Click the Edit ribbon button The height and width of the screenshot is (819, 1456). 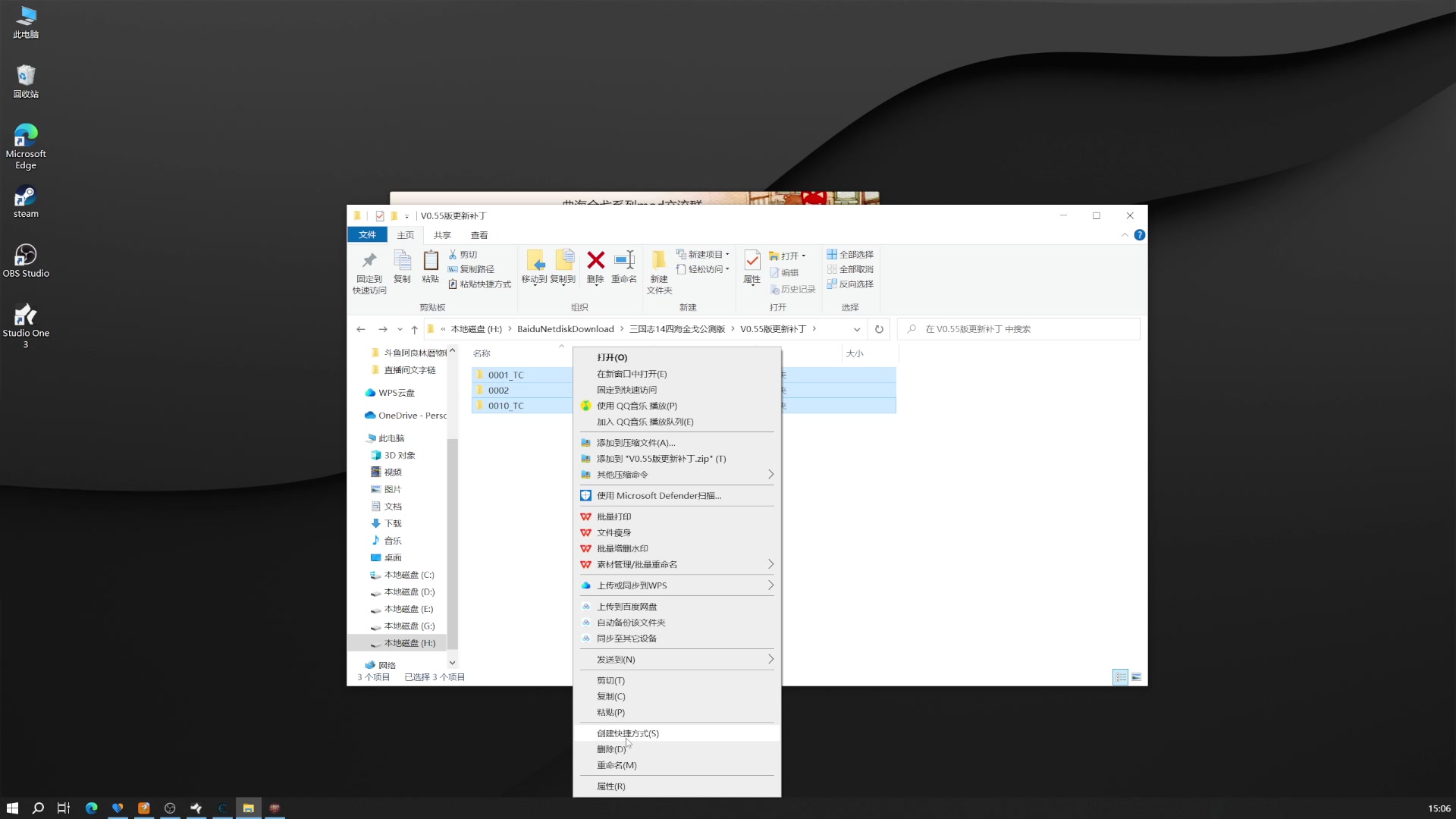click(784, 273)
